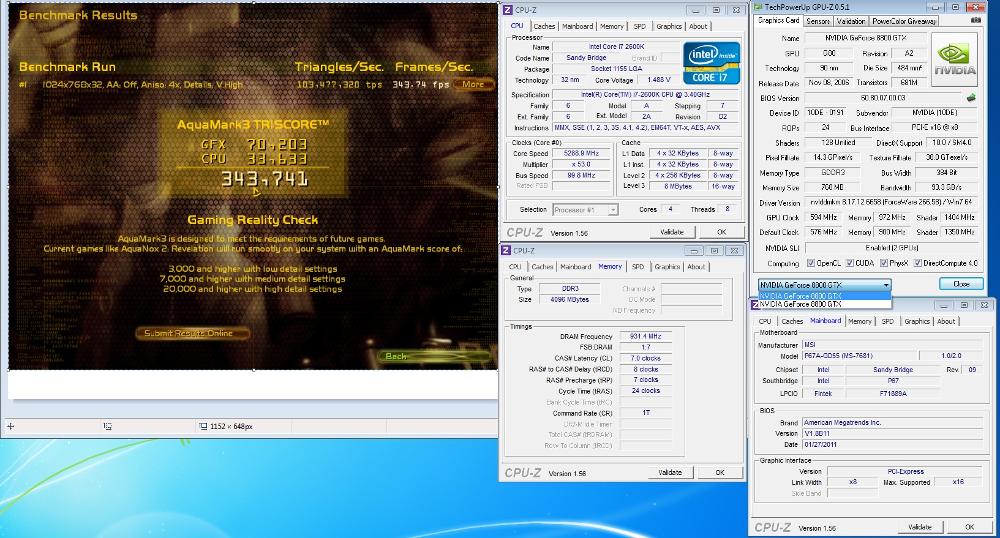Open the GPU selector dropdown in GPU-Z
Image resolution: width=1000 pixels, height=538 pixels.
click(x=825, y=285)
